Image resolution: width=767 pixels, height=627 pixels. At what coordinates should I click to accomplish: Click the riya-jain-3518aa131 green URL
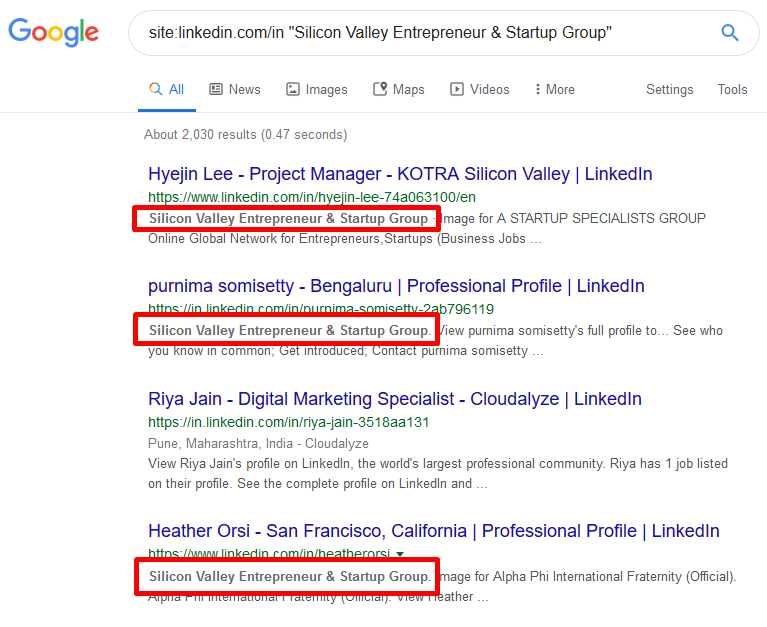pyautogui.click(x=289, y=422)
